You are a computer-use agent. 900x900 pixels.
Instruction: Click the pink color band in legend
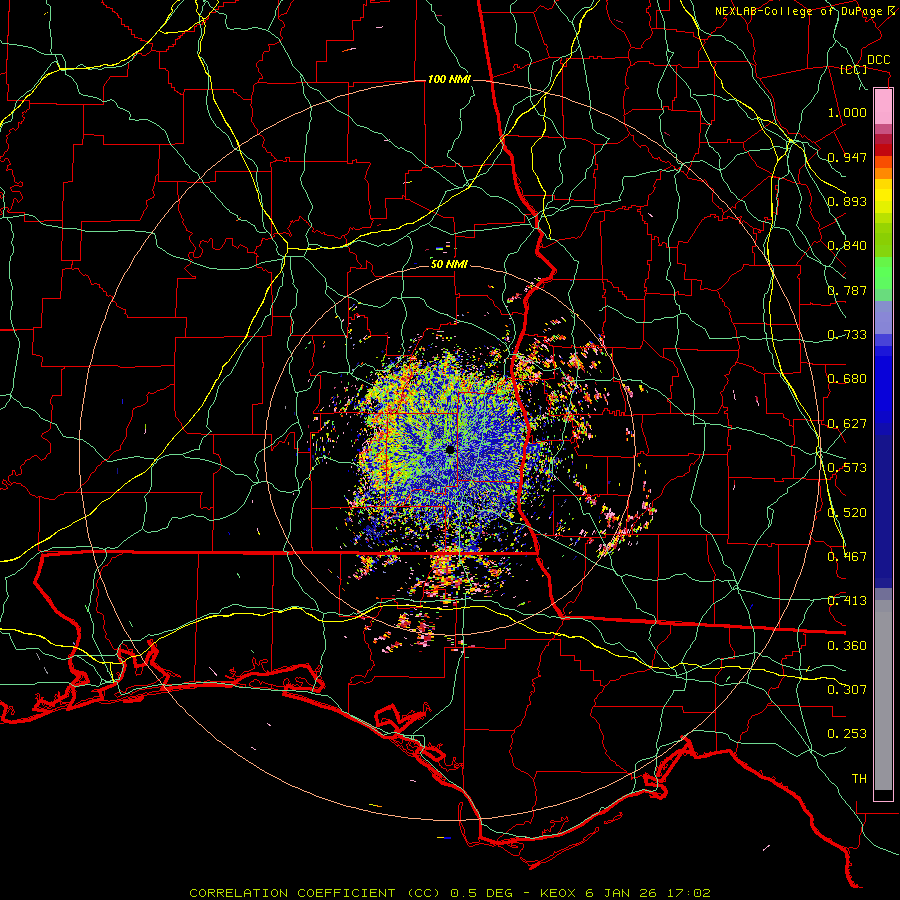point(883,107)
